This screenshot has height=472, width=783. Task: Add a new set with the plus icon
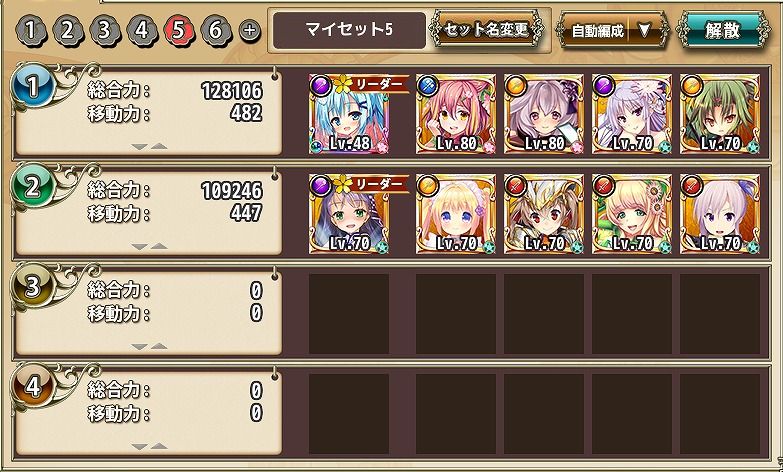pyautogui.click(x=250, y=31)
